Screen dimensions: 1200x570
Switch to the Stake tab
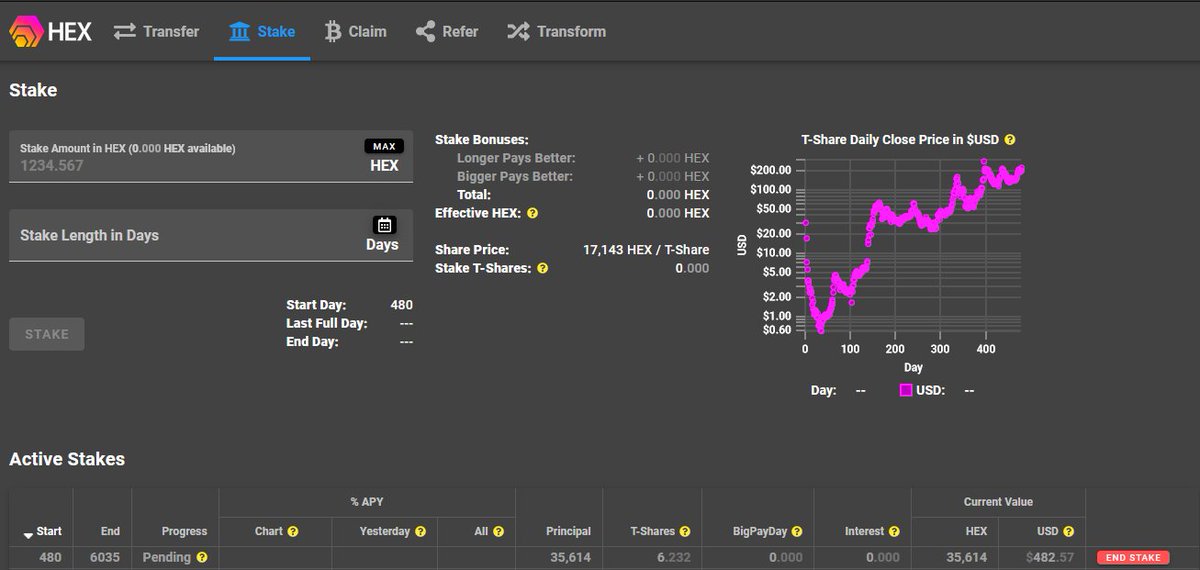click(262, 31)
